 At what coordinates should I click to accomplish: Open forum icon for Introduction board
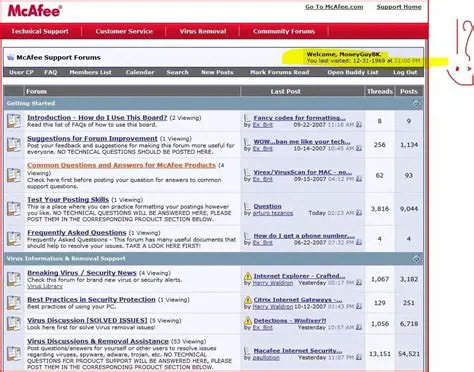pos(14,121)
